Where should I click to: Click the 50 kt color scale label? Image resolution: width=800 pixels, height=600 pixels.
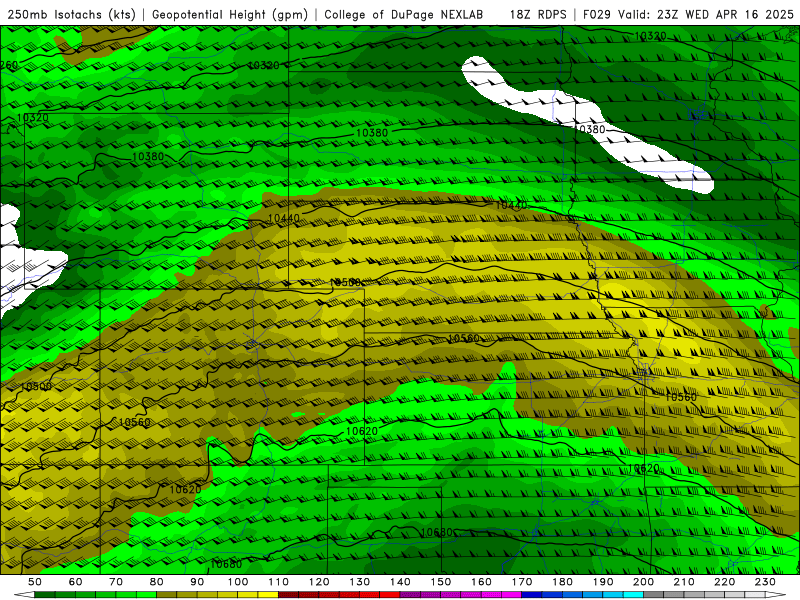click(35, 582)
